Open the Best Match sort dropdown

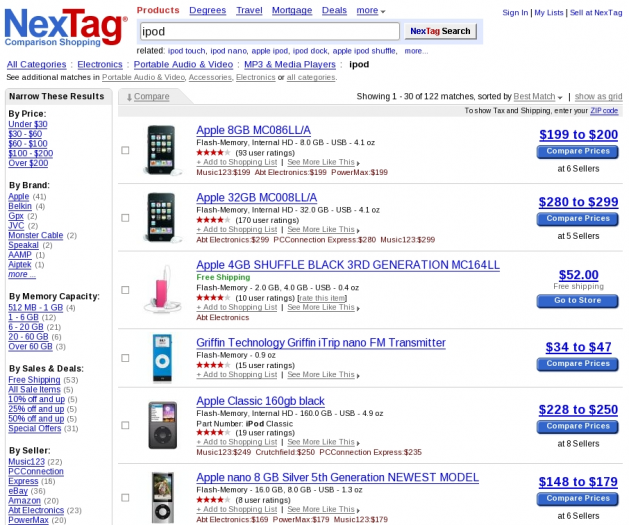[538, 97]
